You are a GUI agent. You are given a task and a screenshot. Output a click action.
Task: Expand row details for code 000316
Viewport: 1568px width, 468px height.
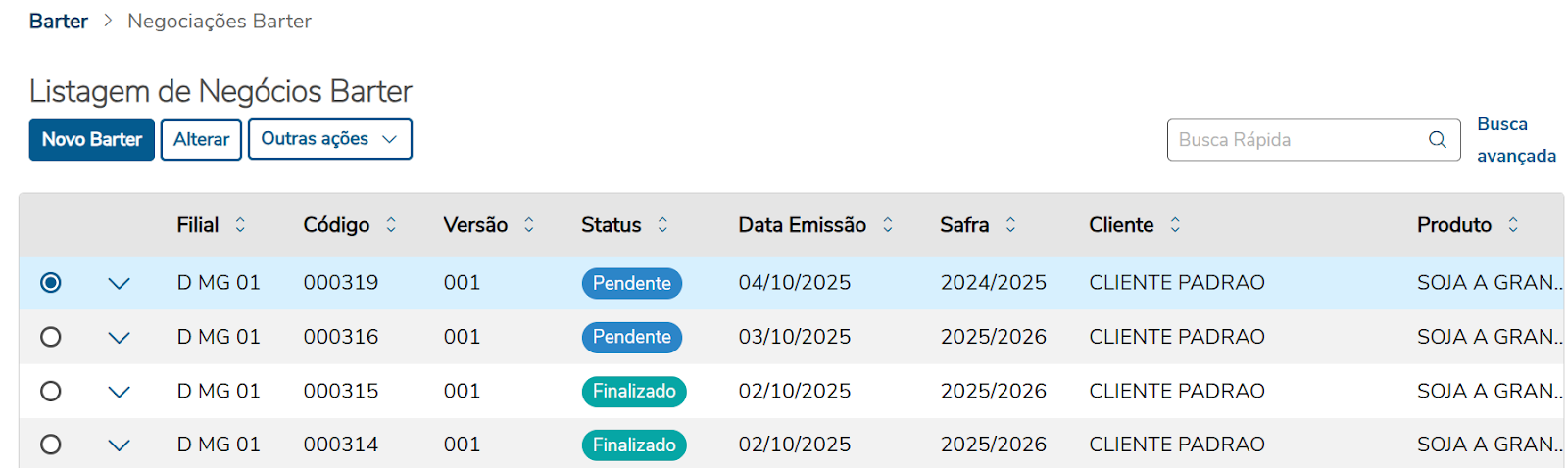tap(119, 338)
